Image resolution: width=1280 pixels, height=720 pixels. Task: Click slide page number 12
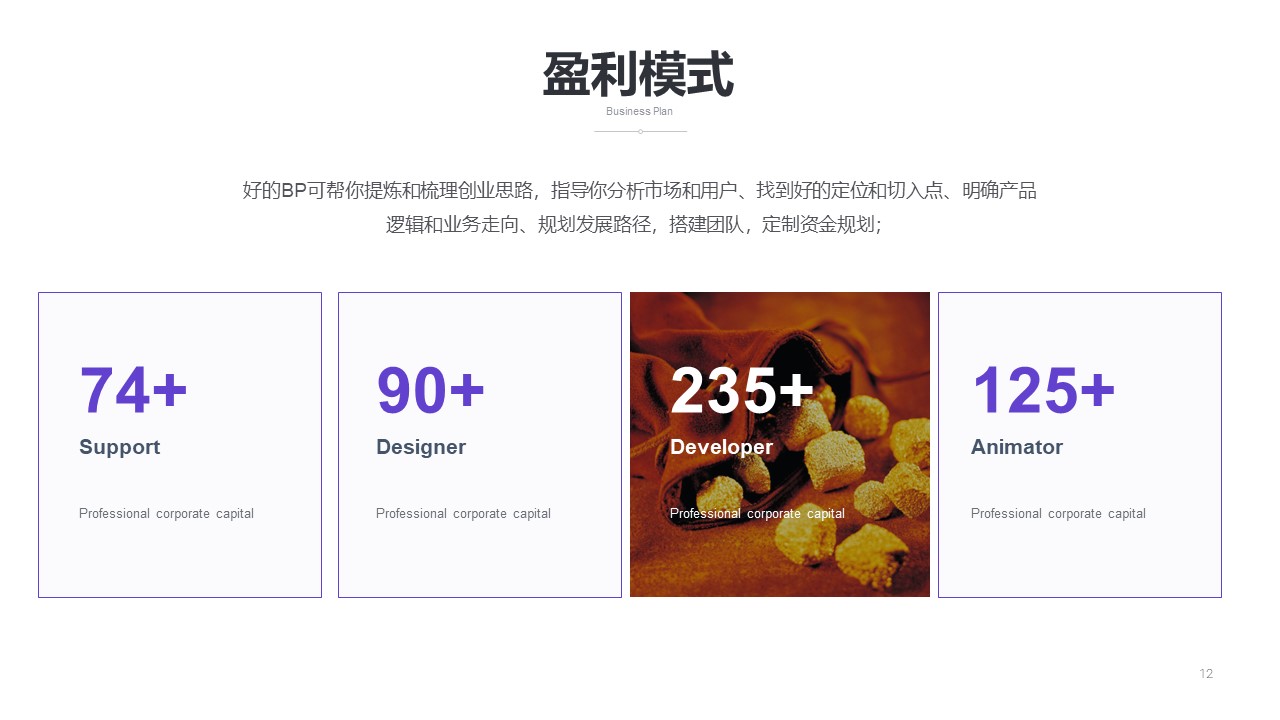(1206, 674)
